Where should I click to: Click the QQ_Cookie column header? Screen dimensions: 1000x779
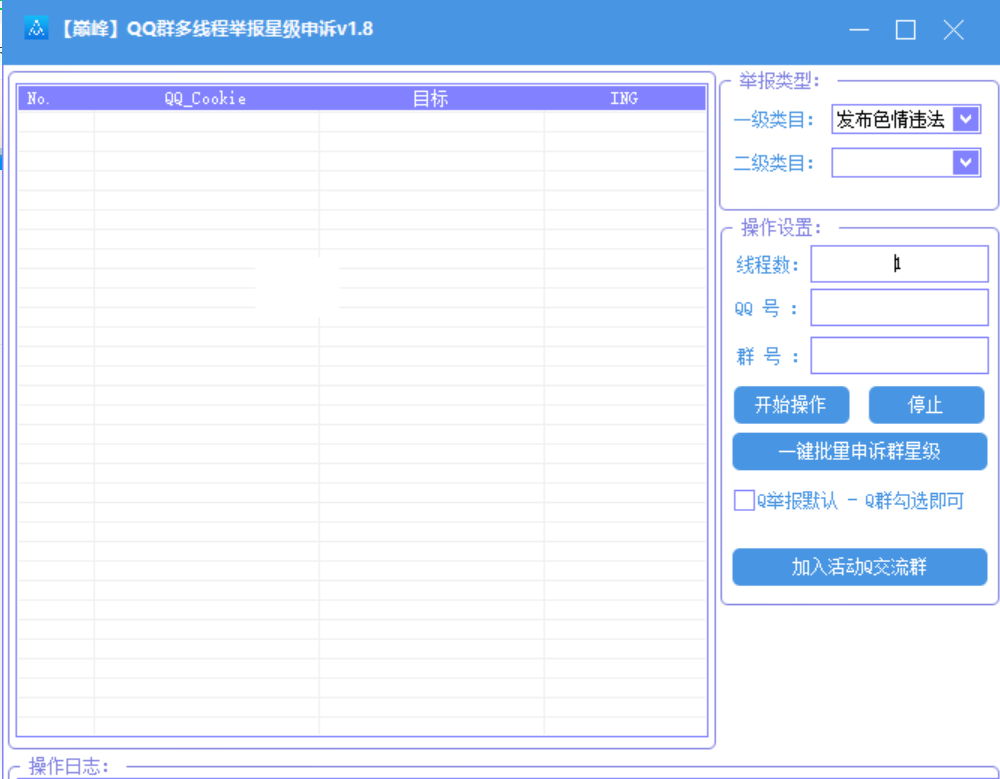point(205,98)
